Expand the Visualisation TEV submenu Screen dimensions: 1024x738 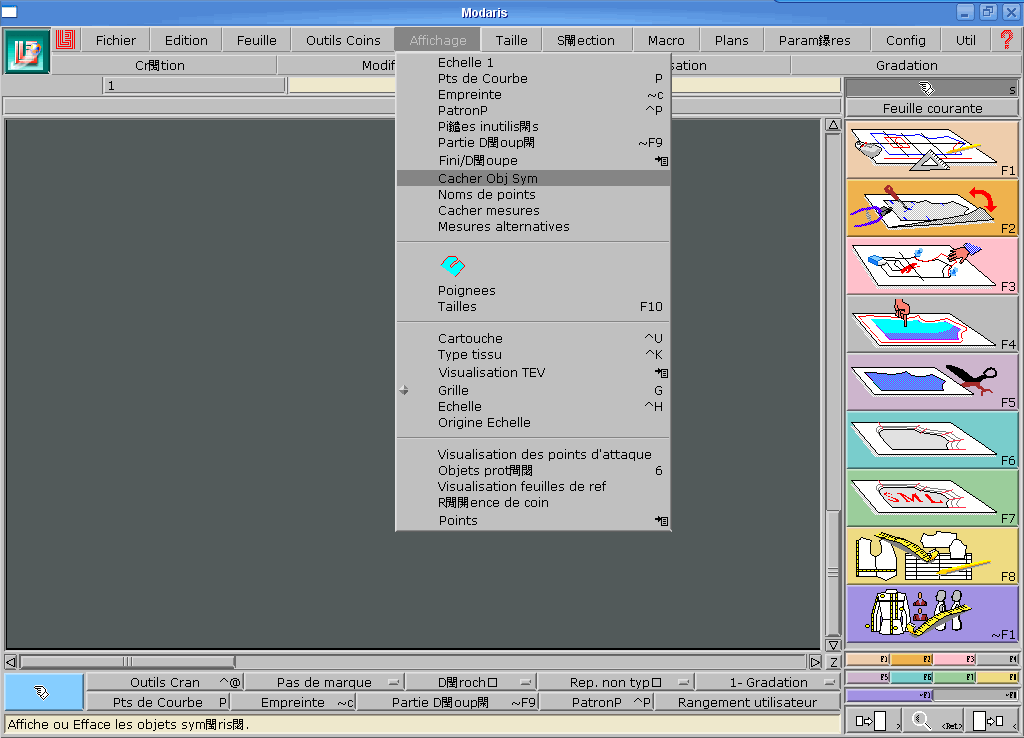click(534, 373)
